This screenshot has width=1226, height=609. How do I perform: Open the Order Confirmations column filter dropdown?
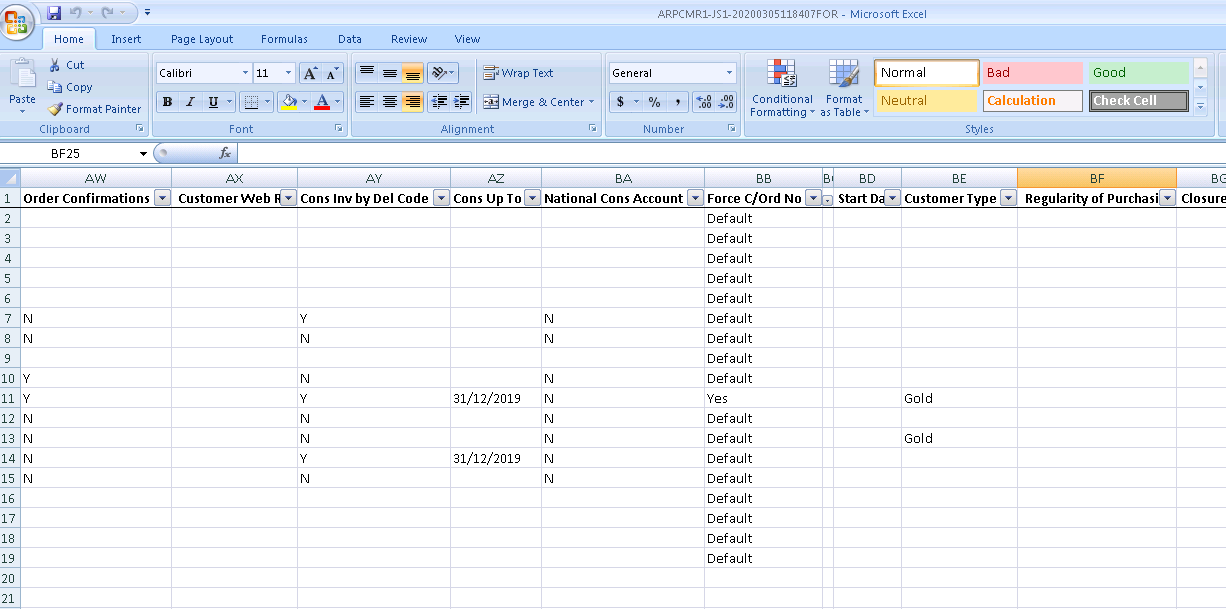(161, 198)
